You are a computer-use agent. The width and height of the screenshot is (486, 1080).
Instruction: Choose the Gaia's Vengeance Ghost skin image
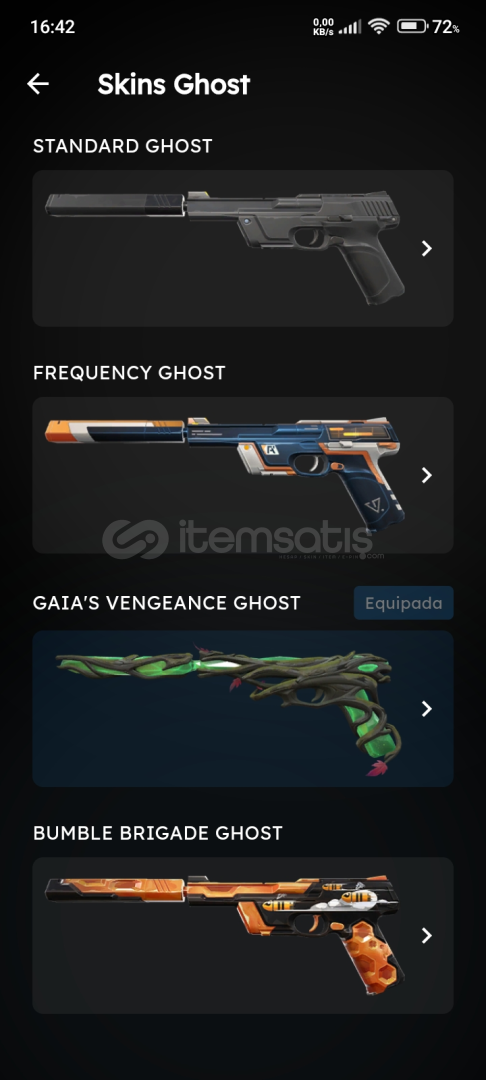coord(229,709)
